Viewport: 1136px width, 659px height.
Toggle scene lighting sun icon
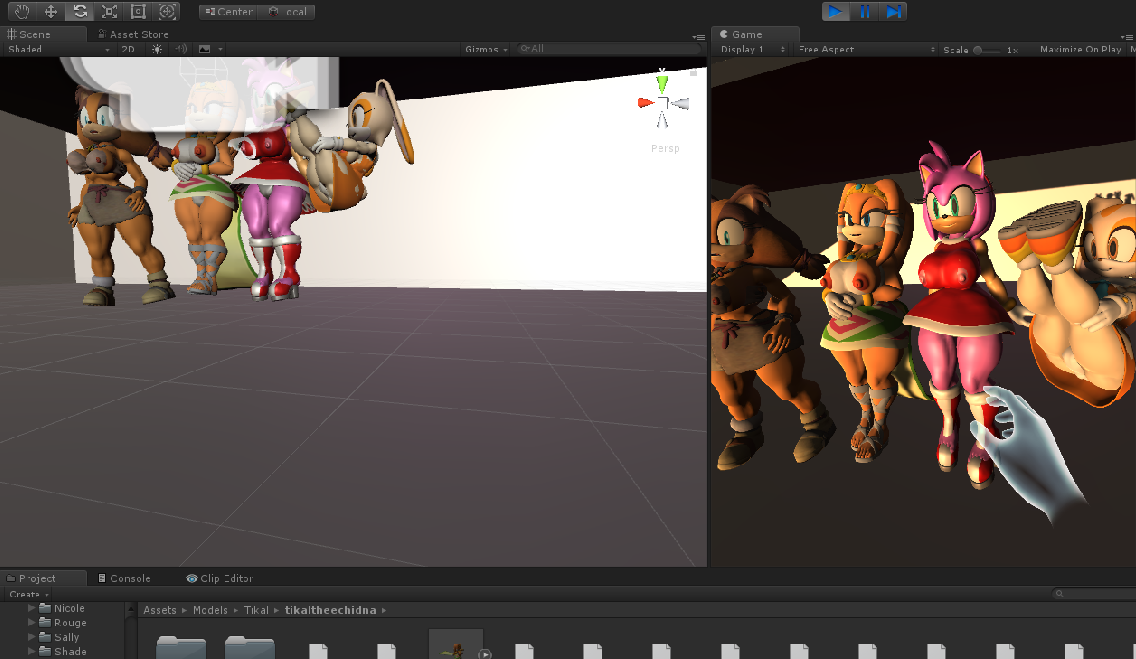tap(156, 49)
